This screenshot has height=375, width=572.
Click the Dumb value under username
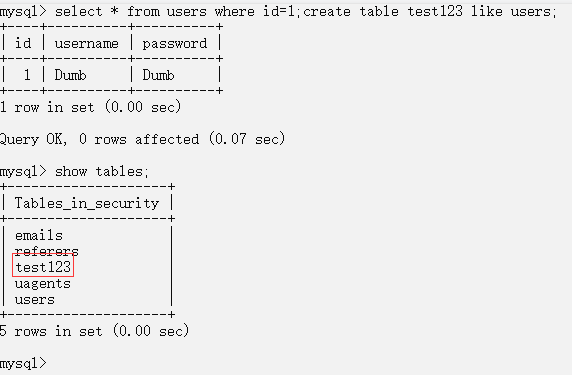(70, 75)
